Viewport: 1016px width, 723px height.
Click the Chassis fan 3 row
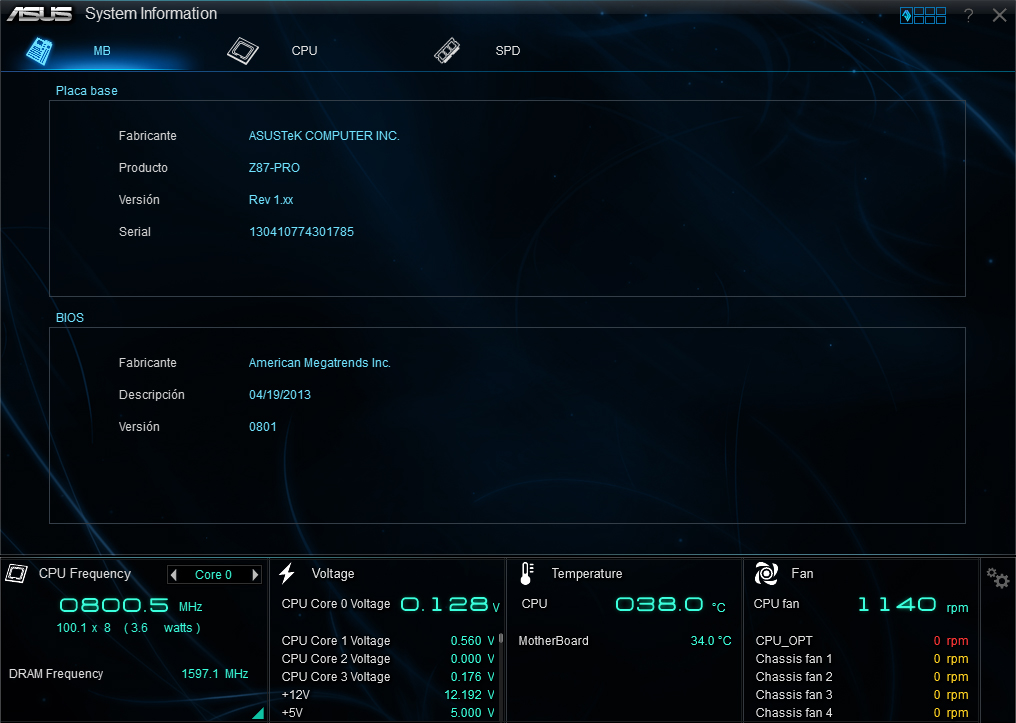point(862,695)
